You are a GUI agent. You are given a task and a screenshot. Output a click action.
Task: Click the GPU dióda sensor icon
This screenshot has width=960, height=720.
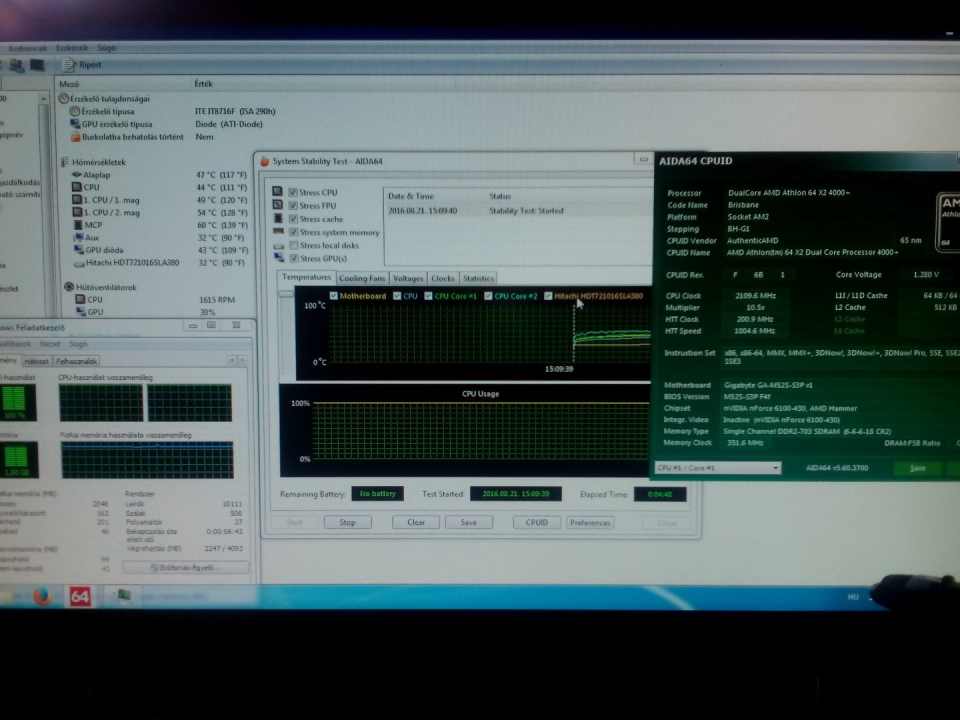point(79,250)
